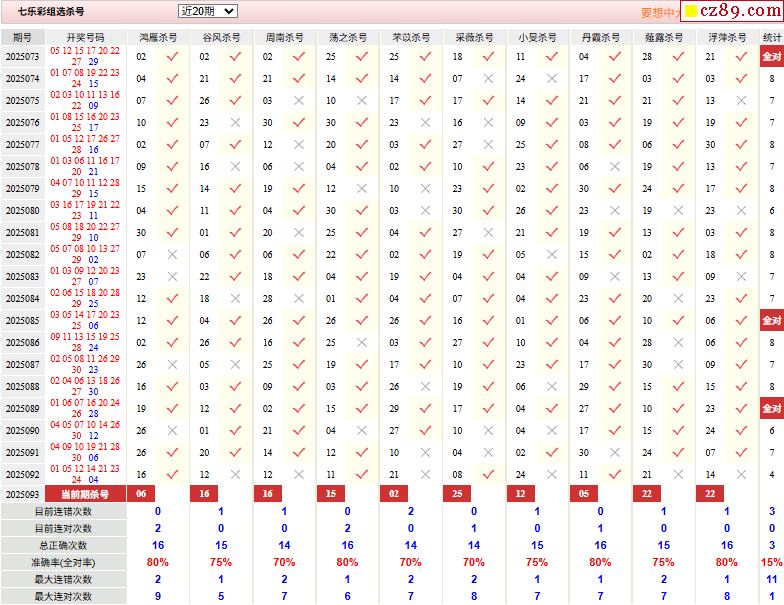Screen dimensions: 784x605
Task: Click the 15% value in the 统计 column
Action: click(772, 562)
